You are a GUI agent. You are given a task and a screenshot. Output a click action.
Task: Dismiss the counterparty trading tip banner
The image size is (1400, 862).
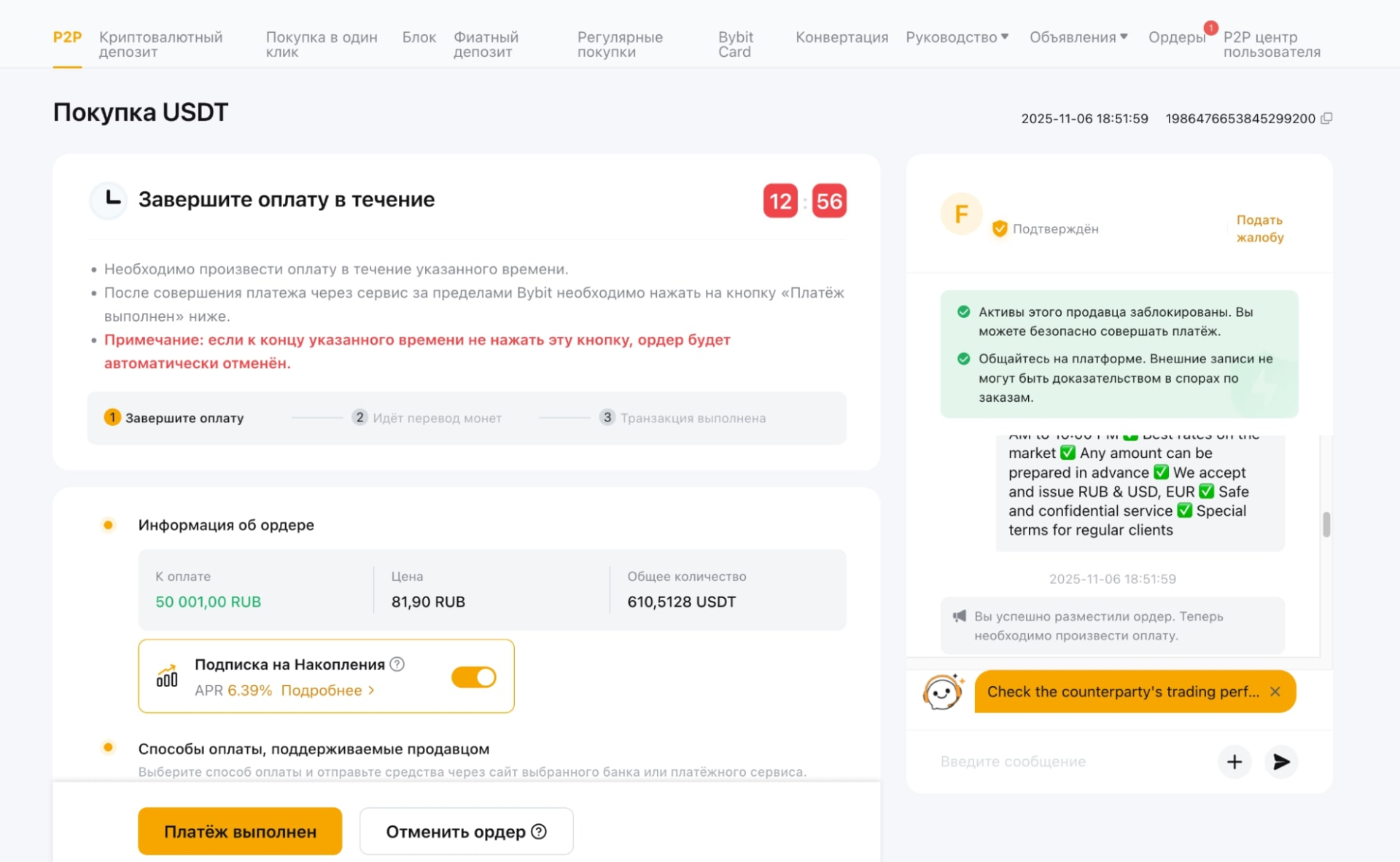[1275, 691]
